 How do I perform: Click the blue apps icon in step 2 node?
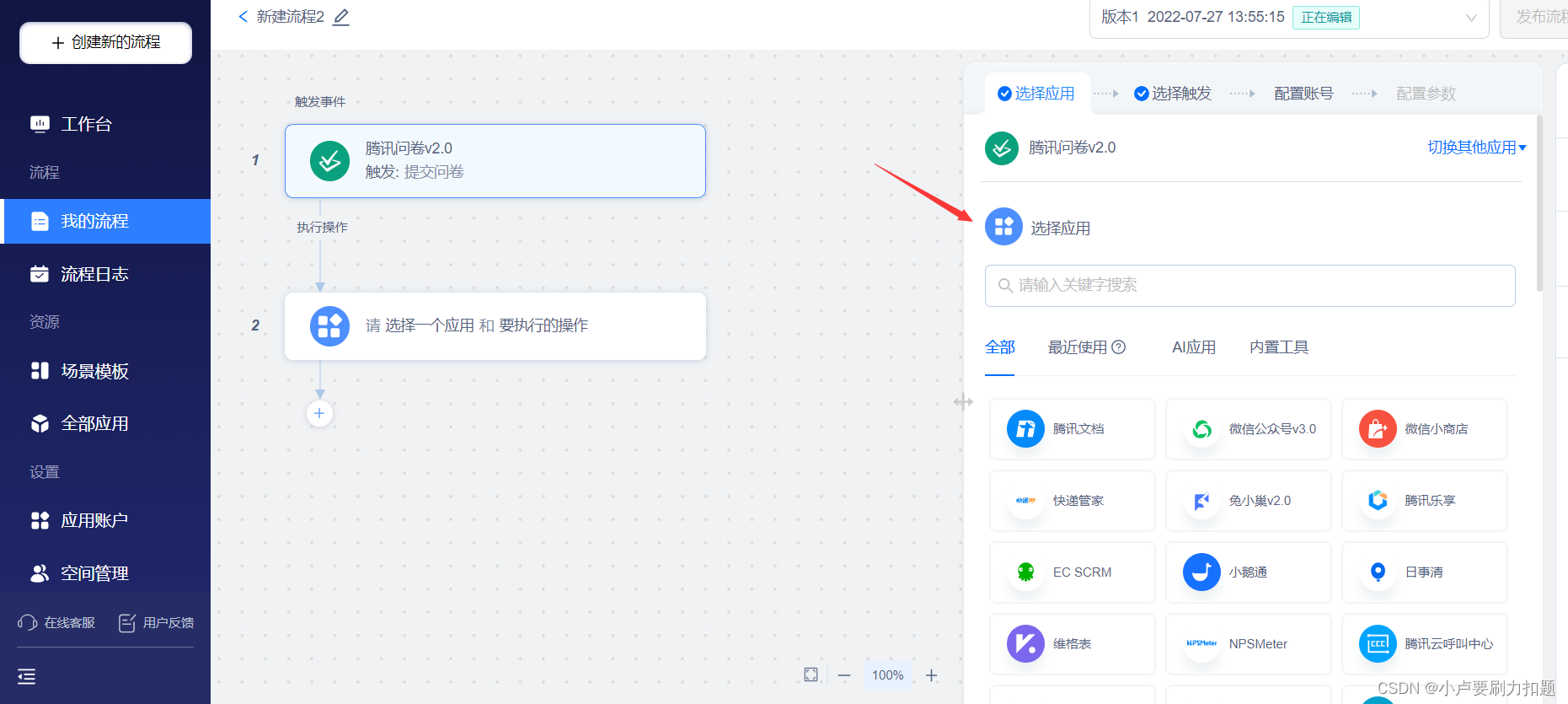[329, 326]
